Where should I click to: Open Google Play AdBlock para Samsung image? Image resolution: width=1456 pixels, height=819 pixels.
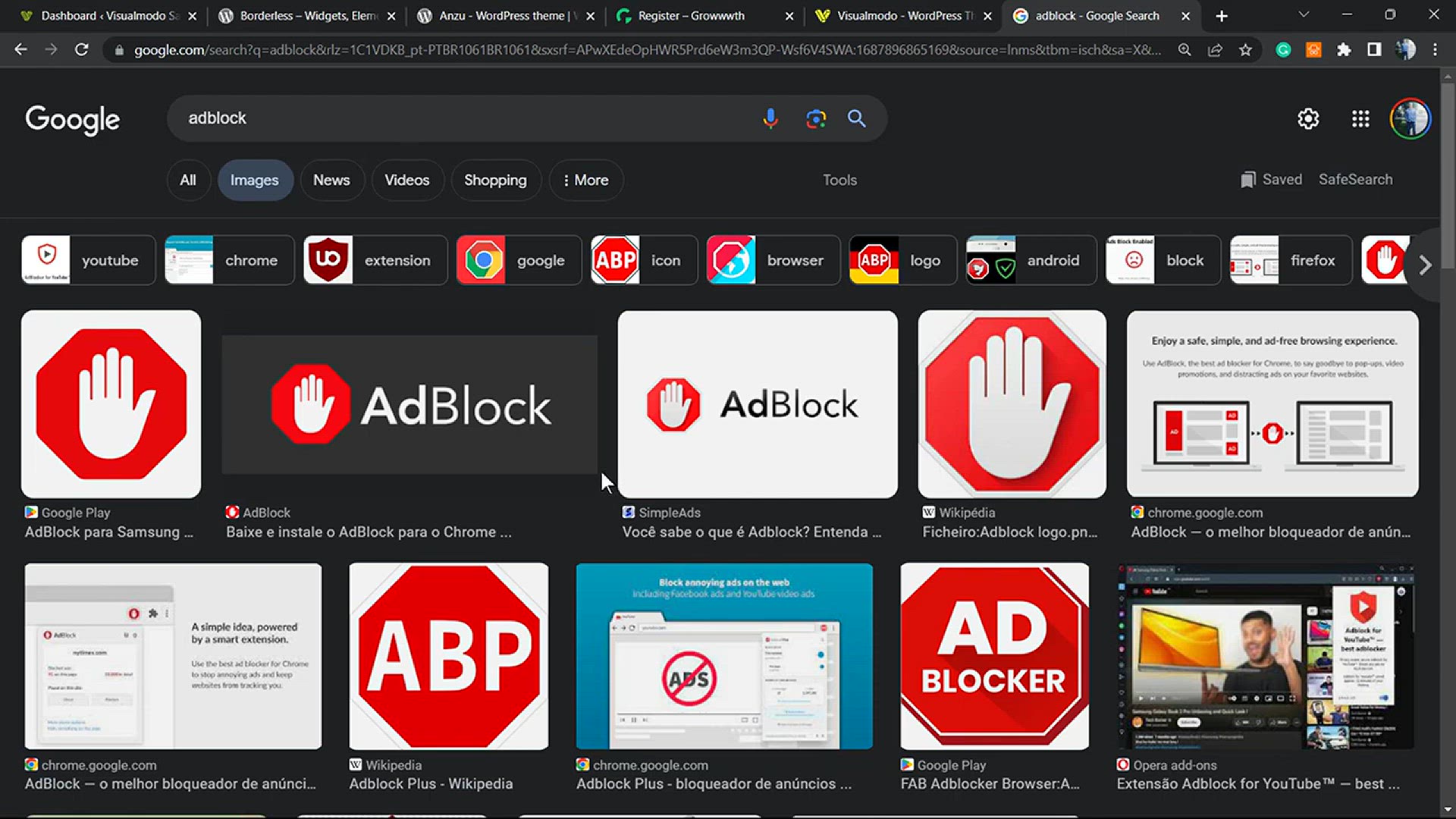pyautogui.click(x=111, y=404)
